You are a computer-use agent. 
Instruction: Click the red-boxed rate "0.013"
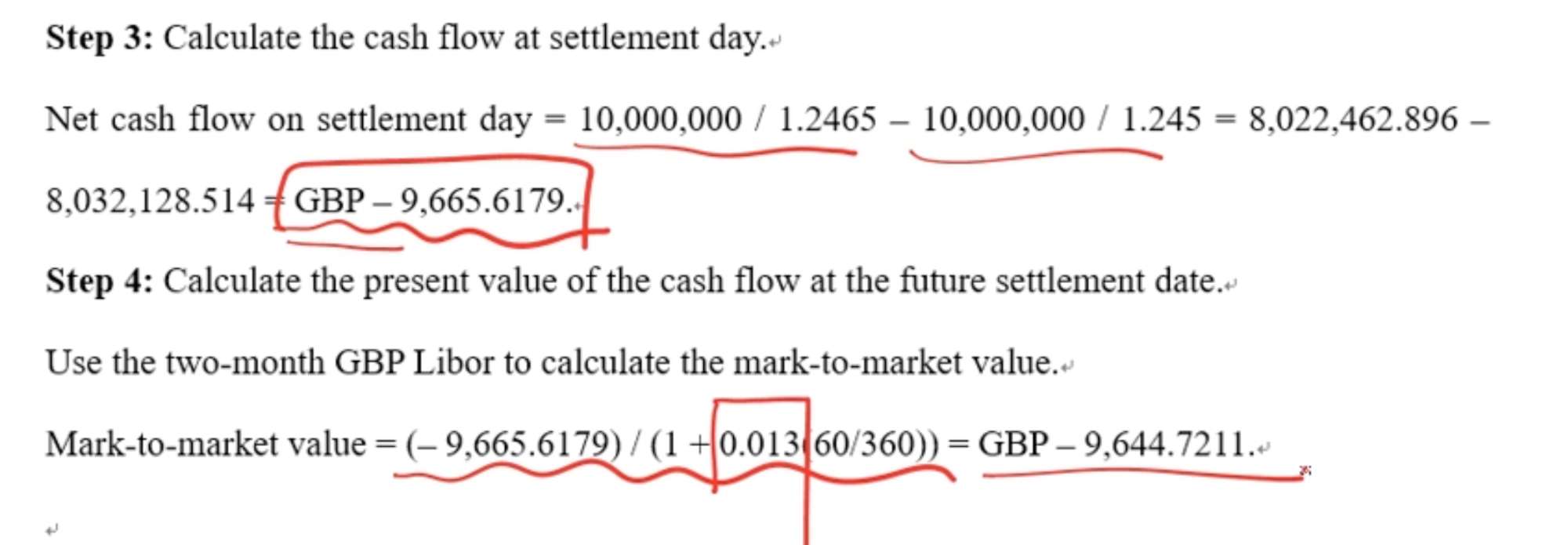[760, 445]
